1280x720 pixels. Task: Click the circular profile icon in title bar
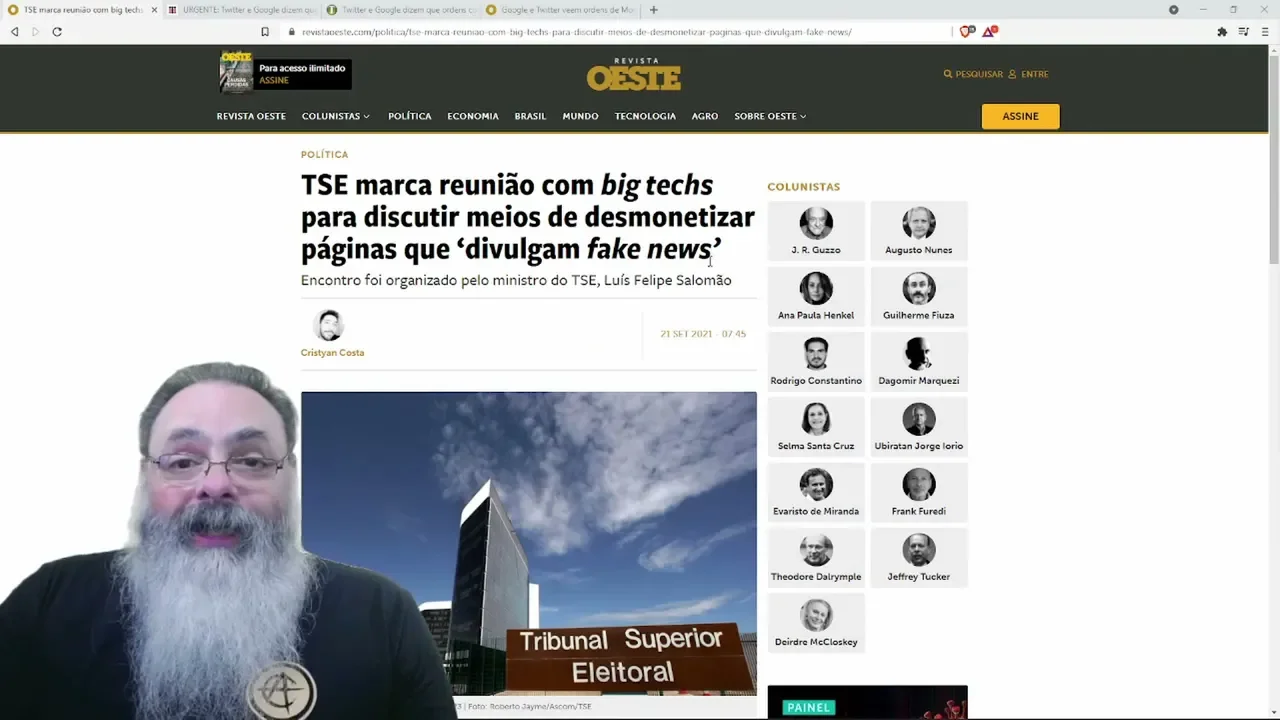coord(1174,10)
